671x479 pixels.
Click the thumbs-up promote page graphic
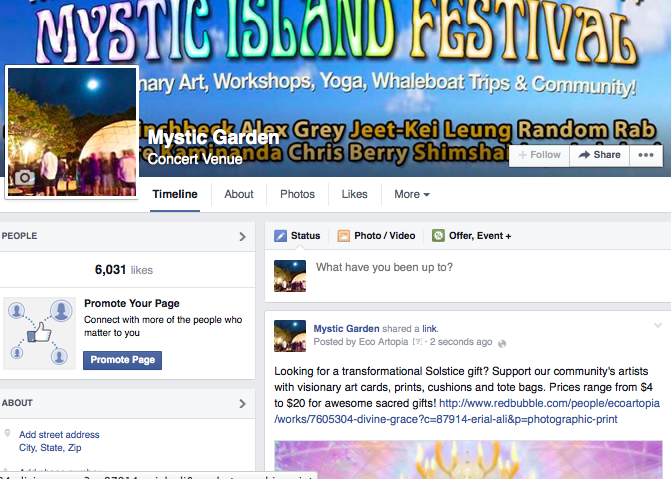tap(39, 333)
